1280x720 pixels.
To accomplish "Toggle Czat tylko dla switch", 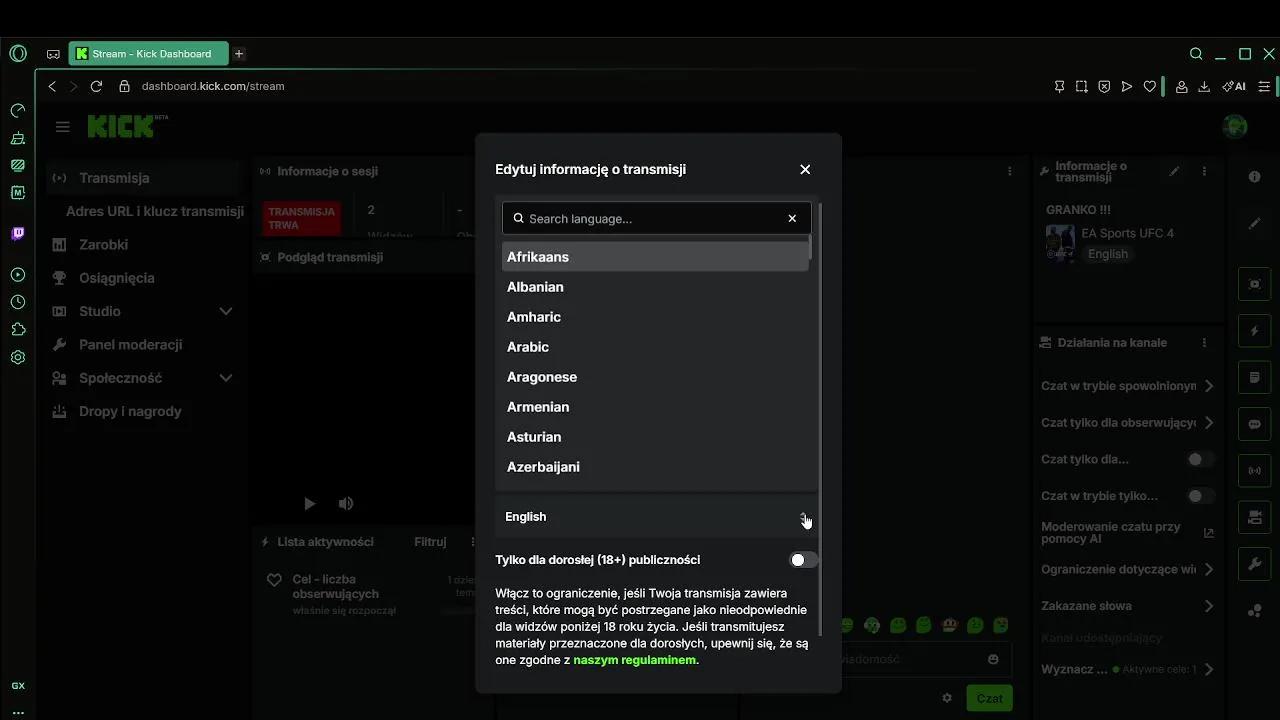I will click(x=1196, y=458).
